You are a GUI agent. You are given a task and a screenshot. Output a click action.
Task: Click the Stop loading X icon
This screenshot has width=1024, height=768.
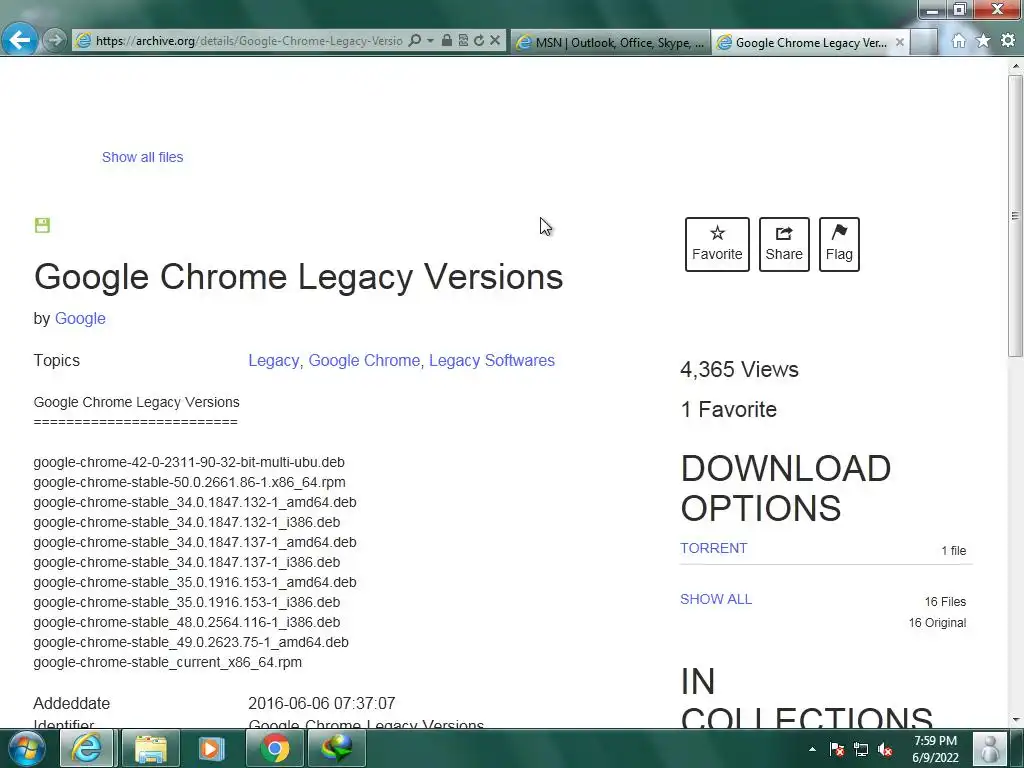click(x=495, y=40)
